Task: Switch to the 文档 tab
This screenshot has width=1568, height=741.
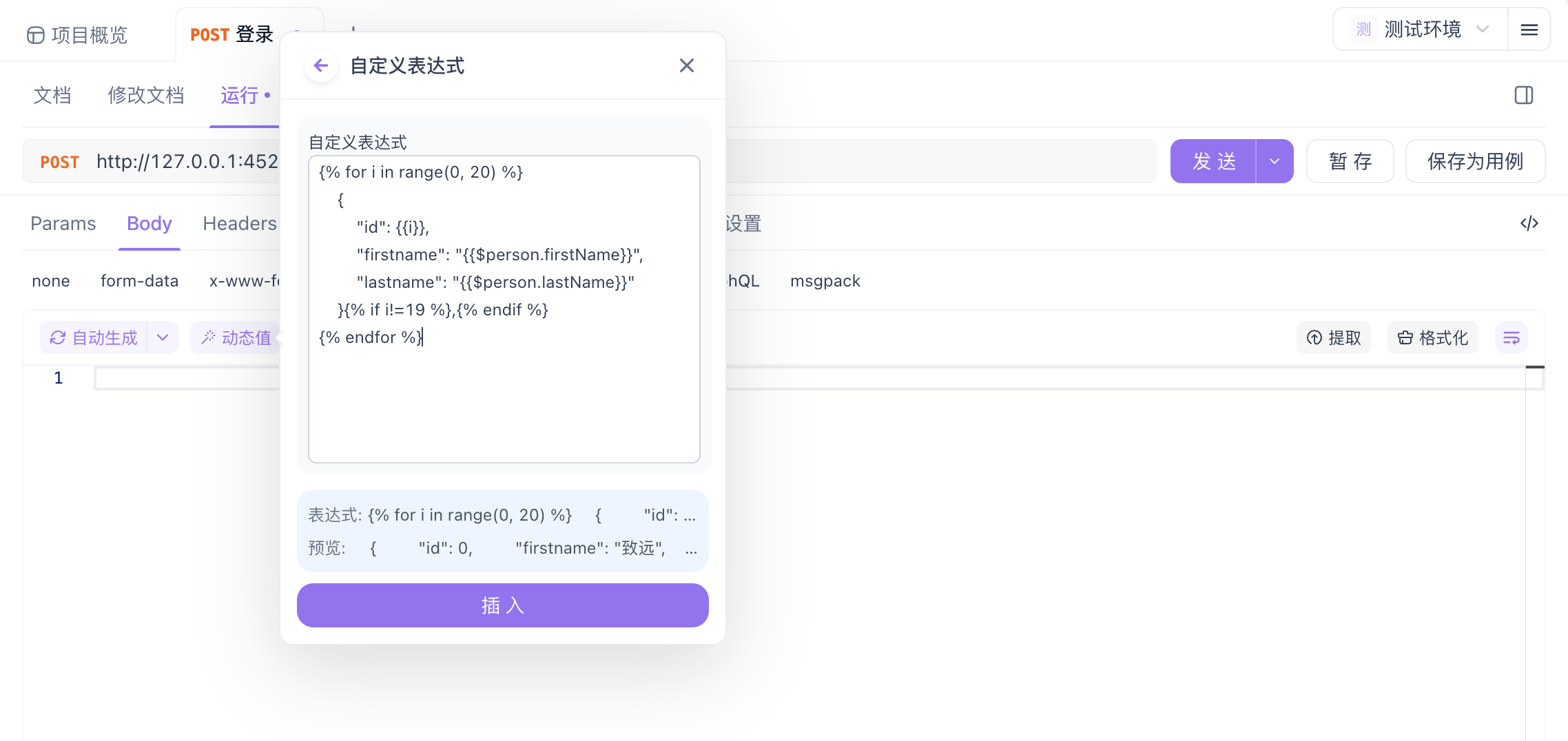Action: pos(52,96)
